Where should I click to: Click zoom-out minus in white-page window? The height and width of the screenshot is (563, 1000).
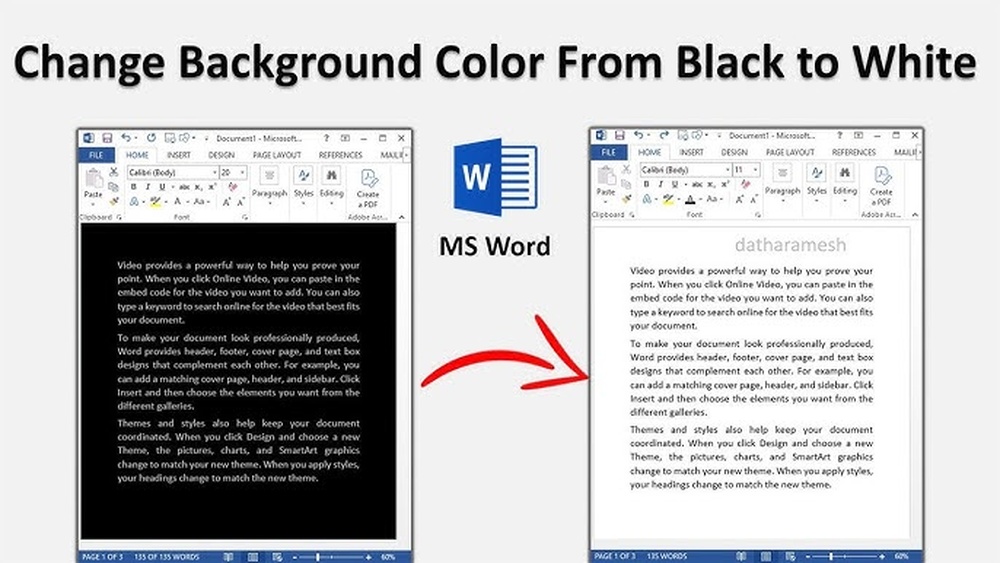click(807, 556)
